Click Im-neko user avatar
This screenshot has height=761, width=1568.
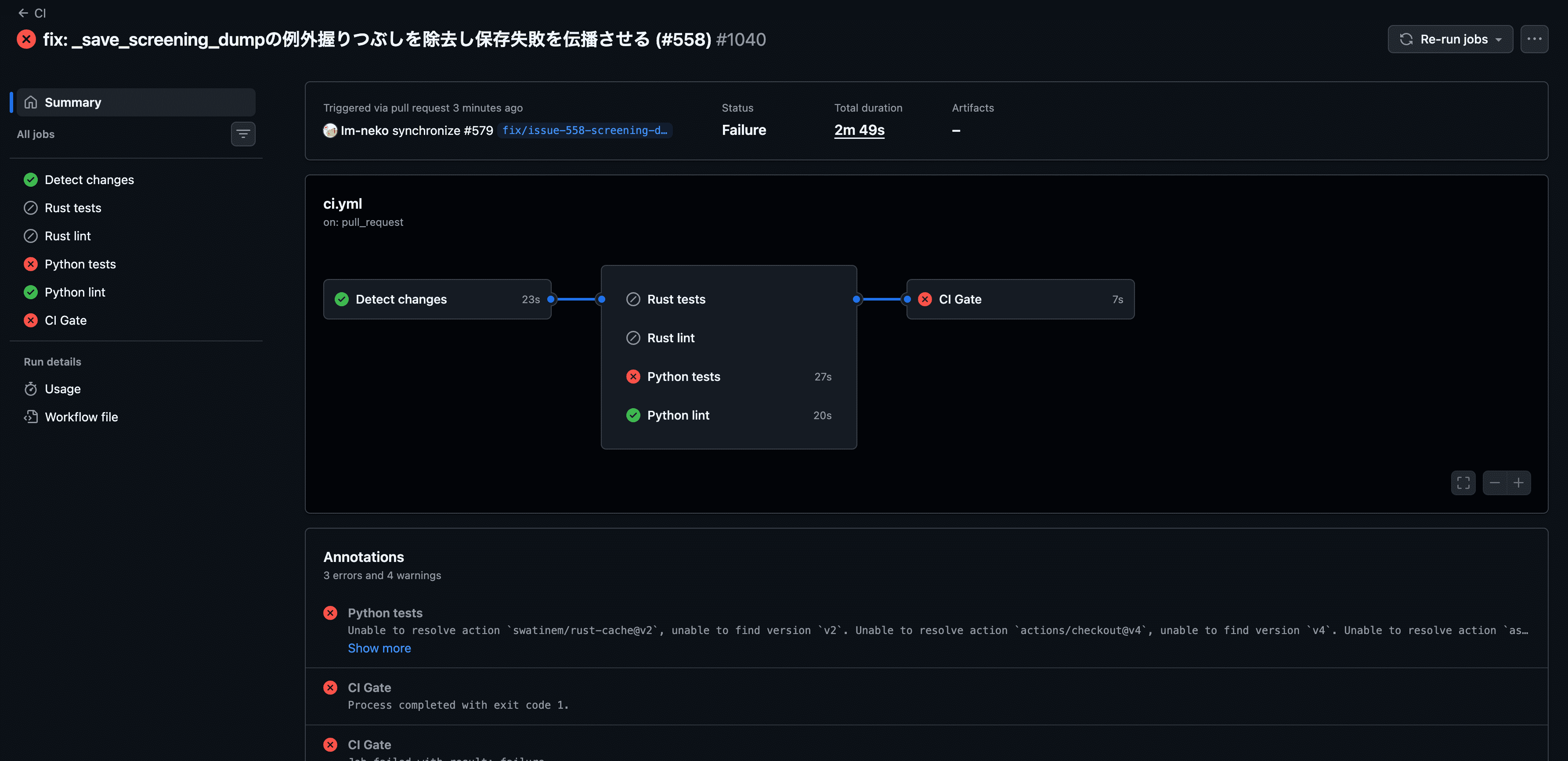click(330, 130)
